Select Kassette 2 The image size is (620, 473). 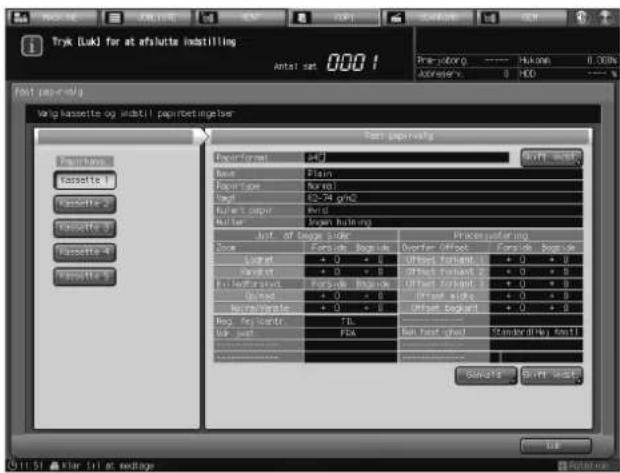[85, 204]
